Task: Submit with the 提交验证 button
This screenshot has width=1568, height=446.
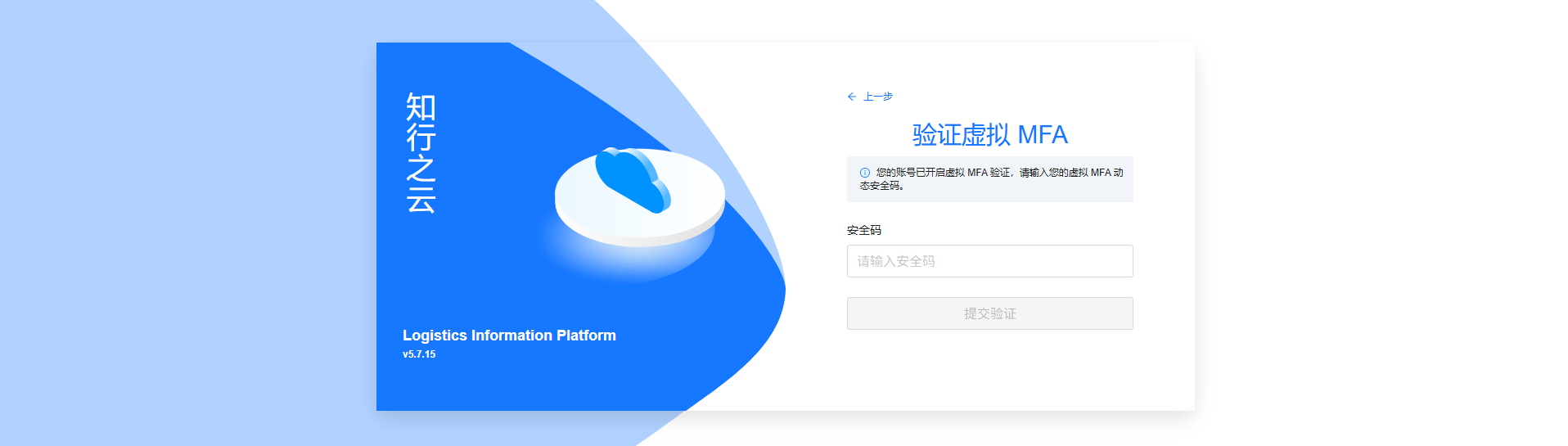Action: pyautogui.click(x=989, y=313)
